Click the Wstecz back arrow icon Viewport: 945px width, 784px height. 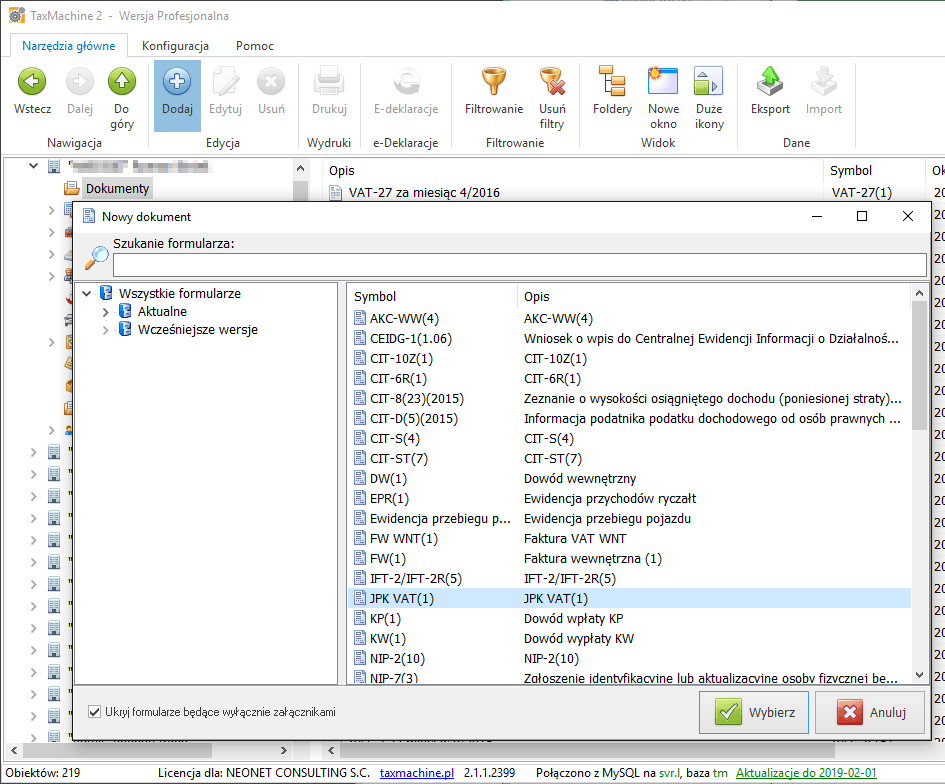click(32, 82)
